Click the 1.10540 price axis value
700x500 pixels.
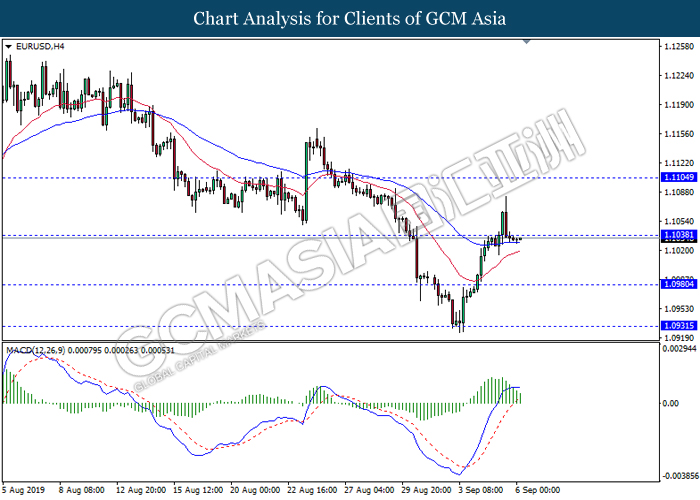coord(679,221)
